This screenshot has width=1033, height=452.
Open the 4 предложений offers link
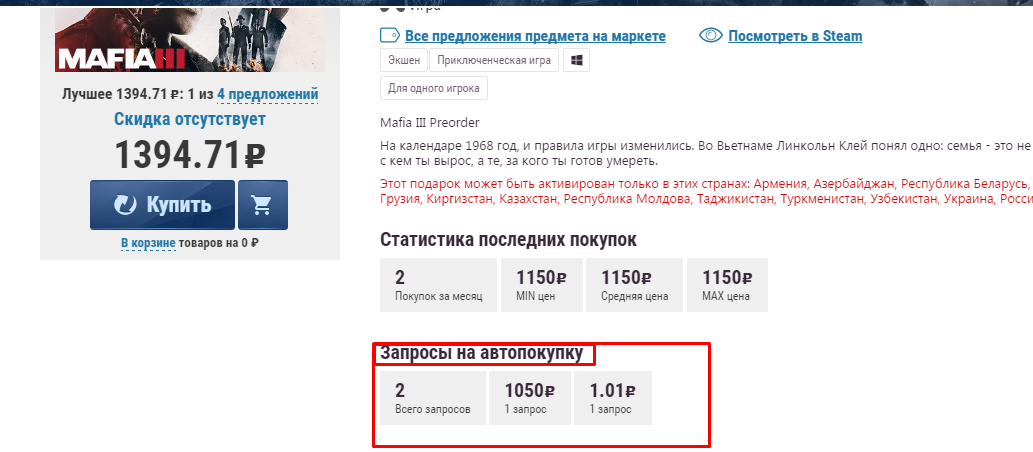(267, 94)
